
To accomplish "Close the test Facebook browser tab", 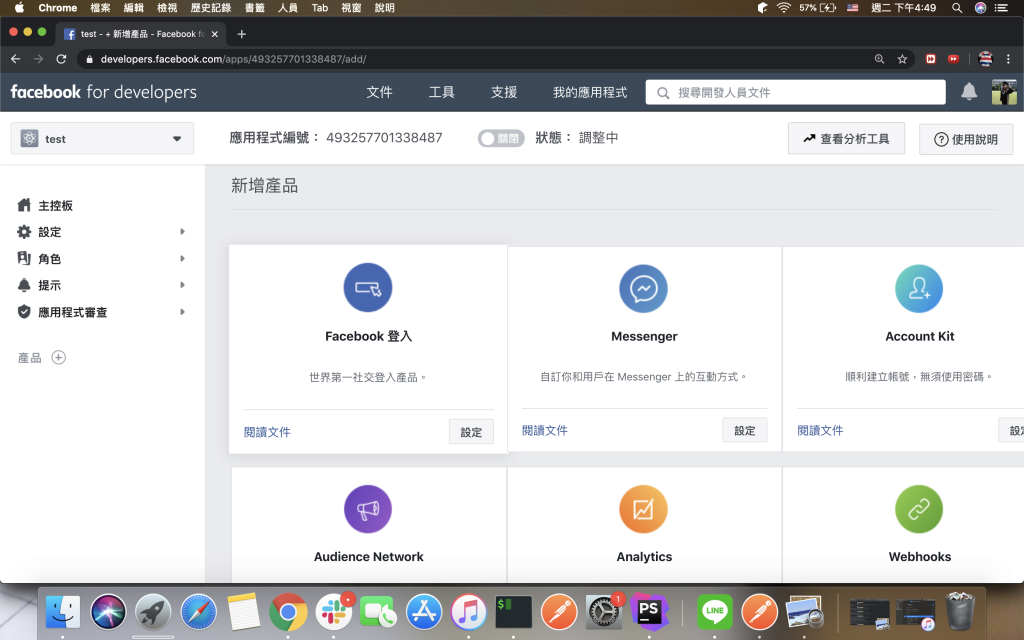I will pos(214,34).
